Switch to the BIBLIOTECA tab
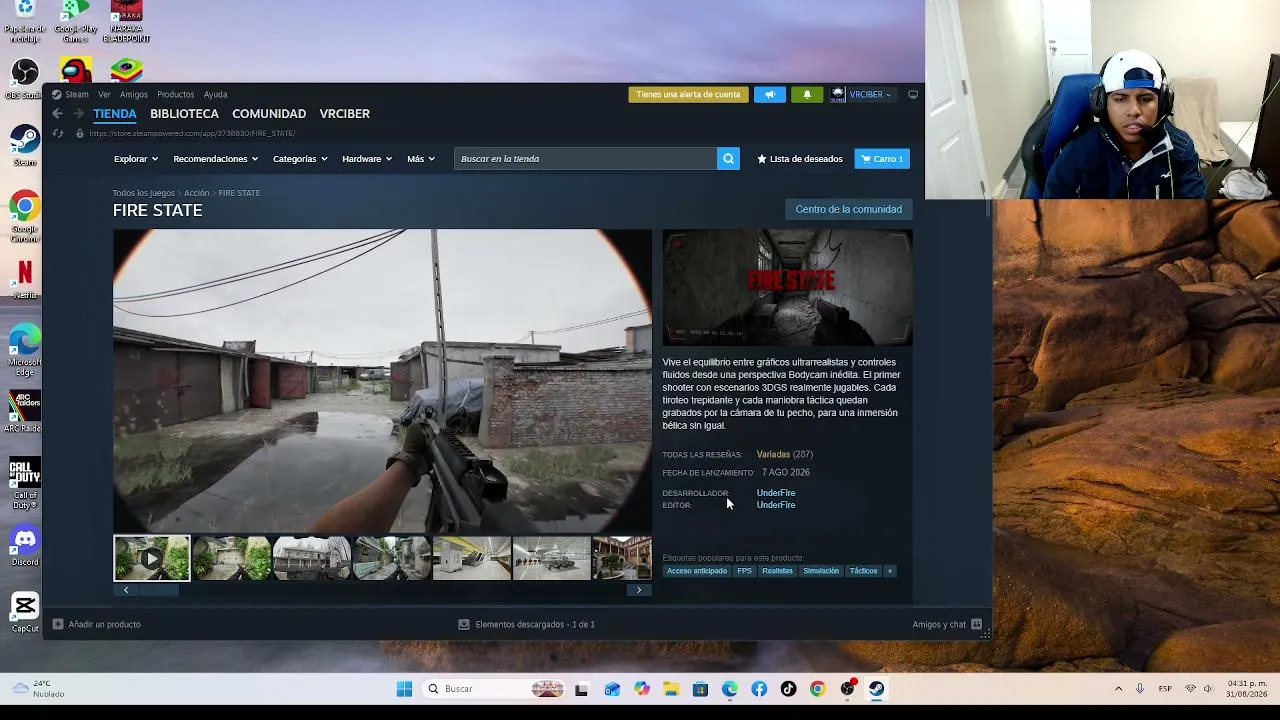The height and width of the screenshot is (720, 1280). click(184, 114)
